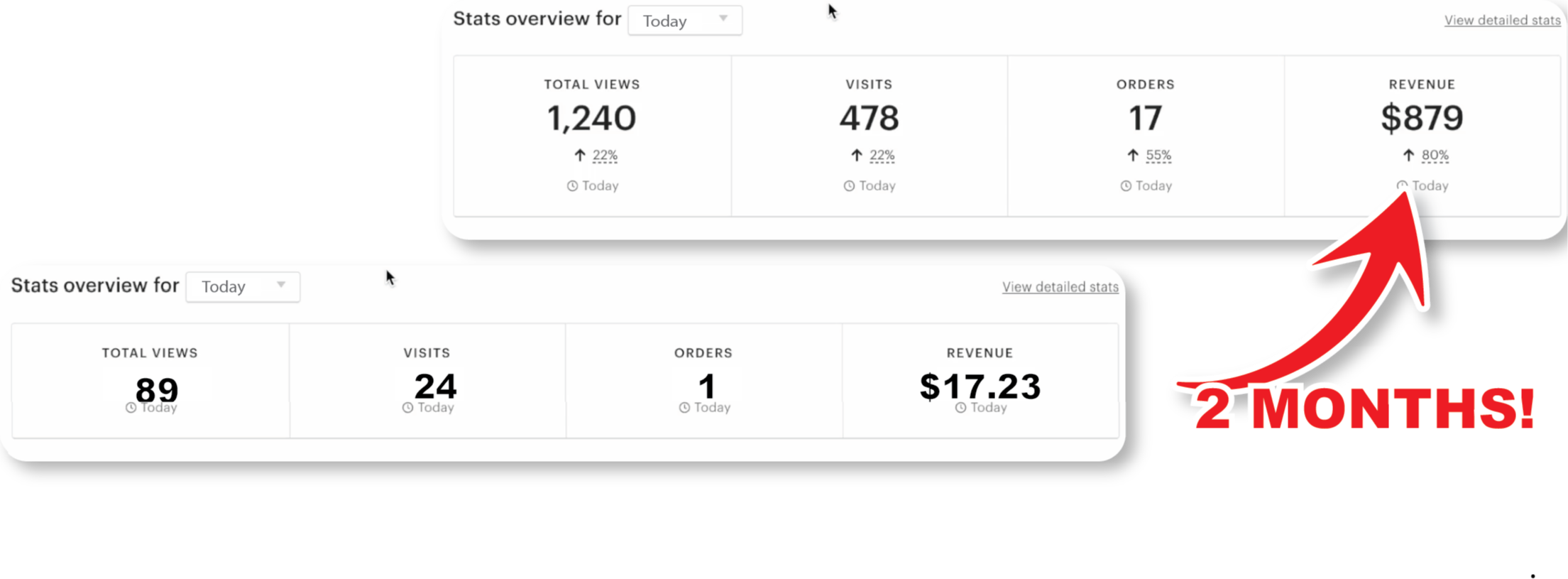Click the 55% change under Orders
This screenshot has width=1568, height=579.
1158,156
